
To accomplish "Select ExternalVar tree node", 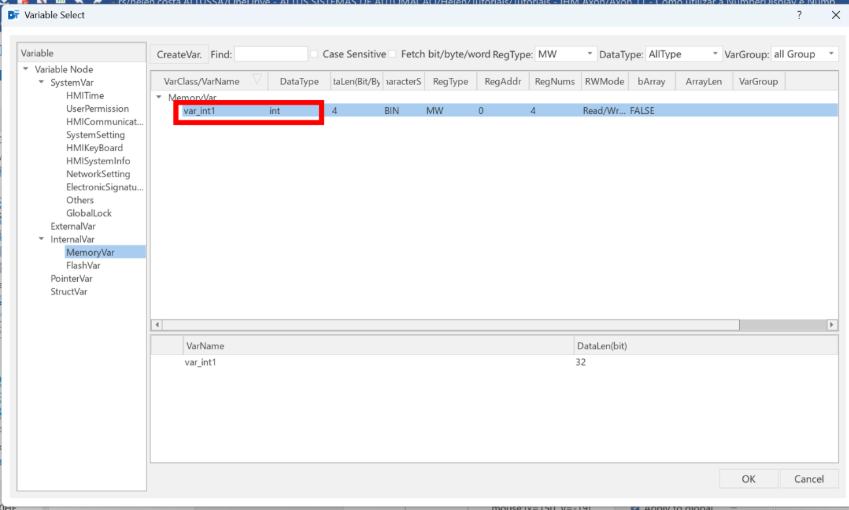I will tap(73, 226).
